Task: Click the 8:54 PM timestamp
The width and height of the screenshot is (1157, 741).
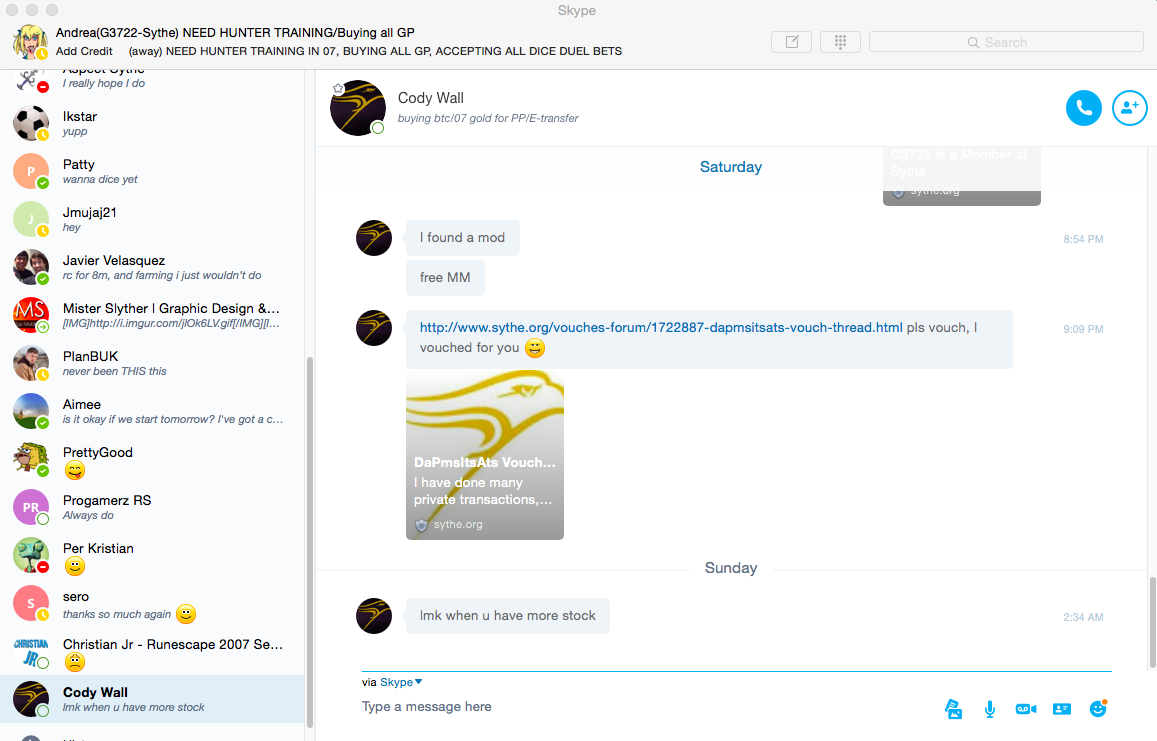Action: (1083, 239)
